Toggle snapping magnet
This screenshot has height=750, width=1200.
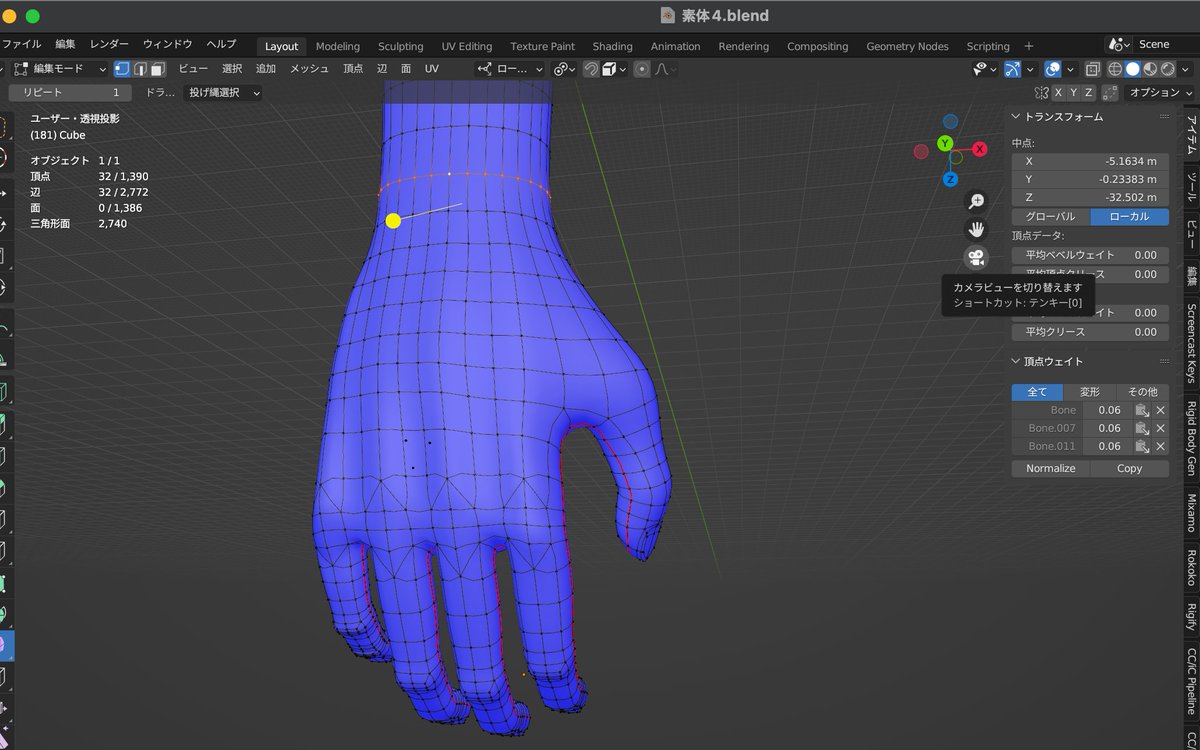click(591, 69)
